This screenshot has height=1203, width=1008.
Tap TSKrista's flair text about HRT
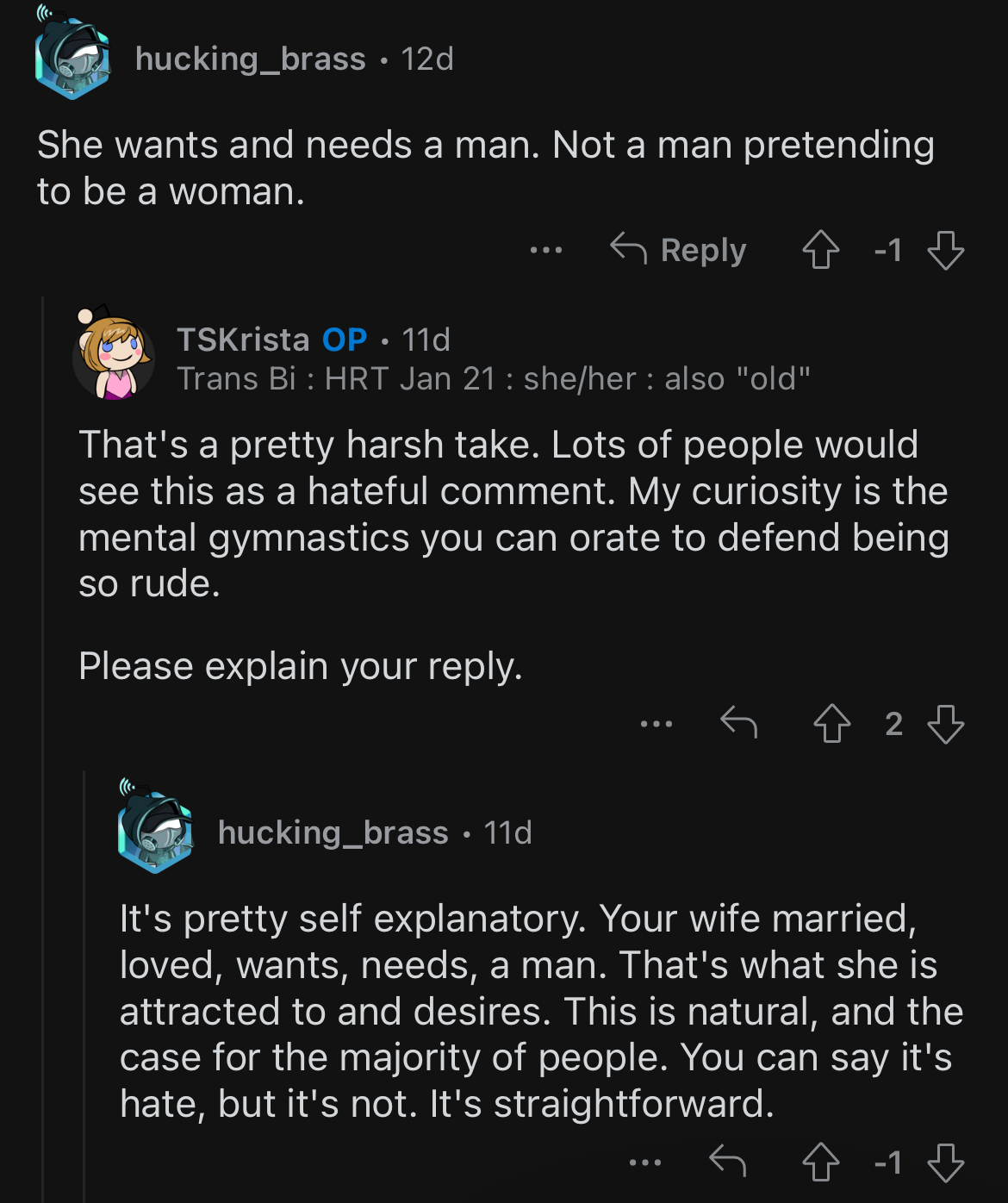pyautogui.click(x=494, y=378)
